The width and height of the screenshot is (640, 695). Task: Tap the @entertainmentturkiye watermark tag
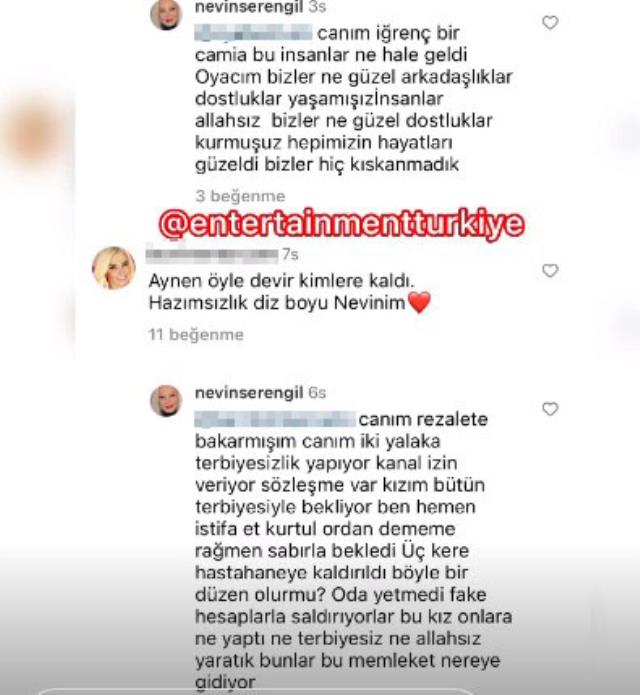(x=342, y=224)
